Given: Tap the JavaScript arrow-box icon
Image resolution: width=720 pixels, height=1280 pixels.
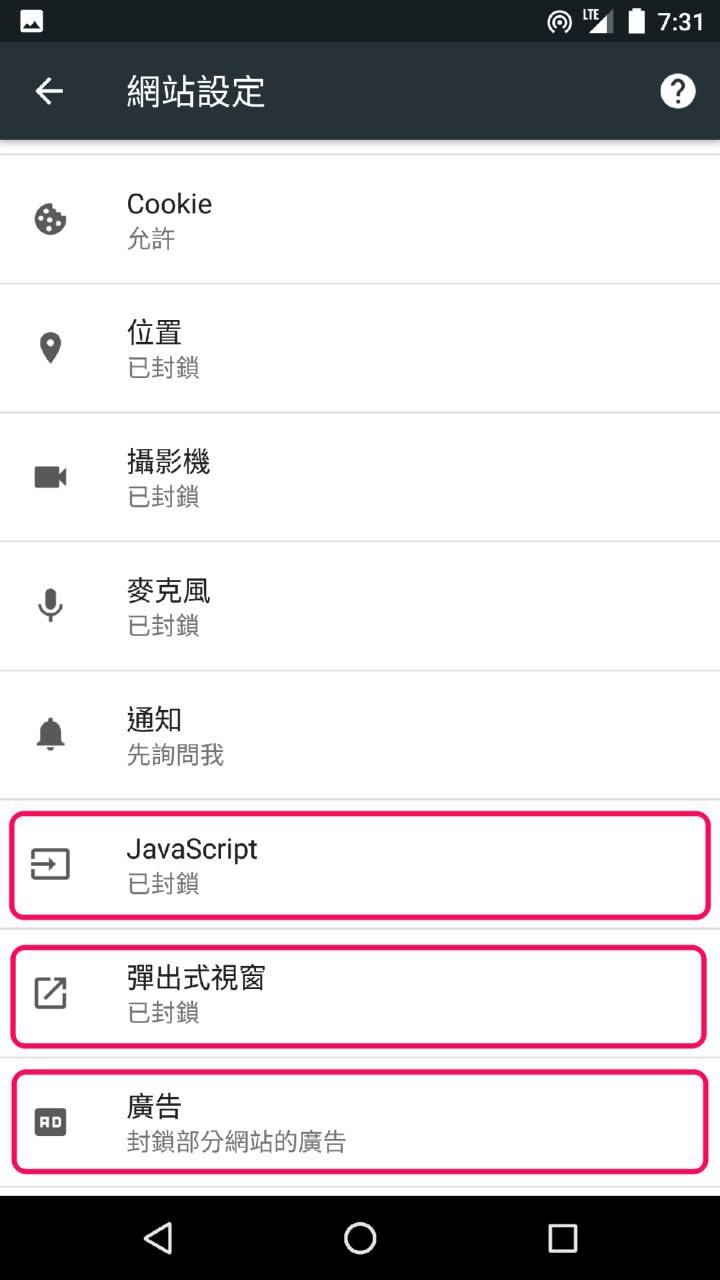Looking at the screenshot, I should (50, 864).
